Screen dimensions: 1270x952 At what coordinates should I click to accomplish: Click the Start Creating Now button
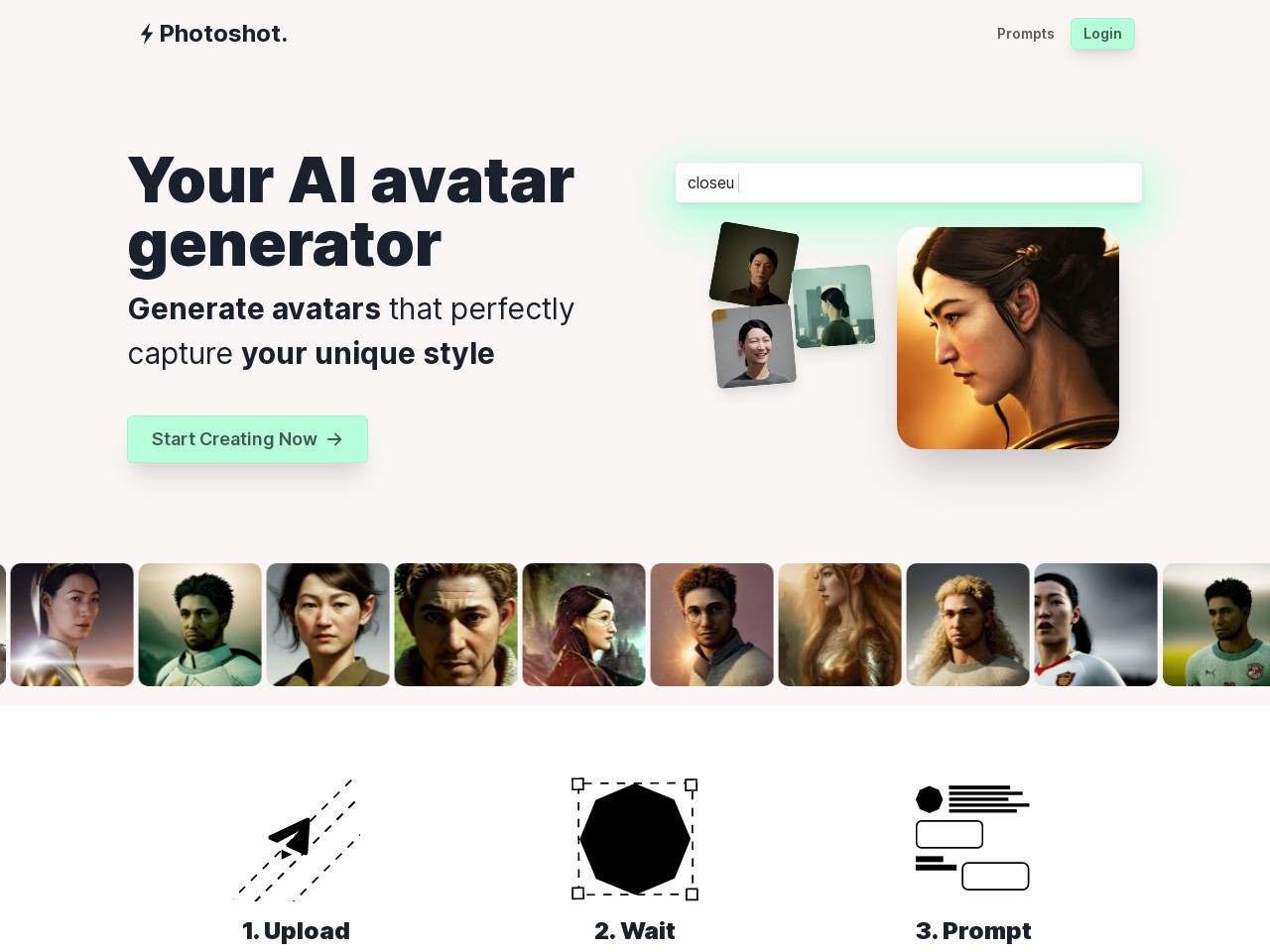point(248,439)
